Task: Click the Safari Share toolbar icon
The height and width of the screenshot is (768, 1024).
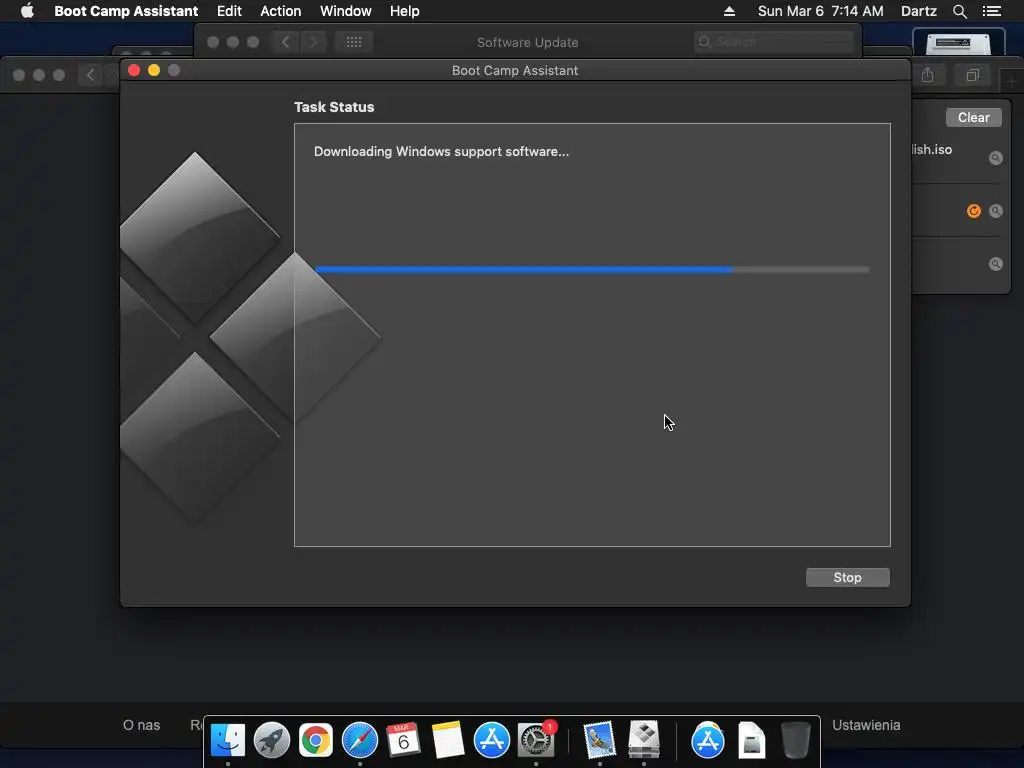Action: click(927, 75)
